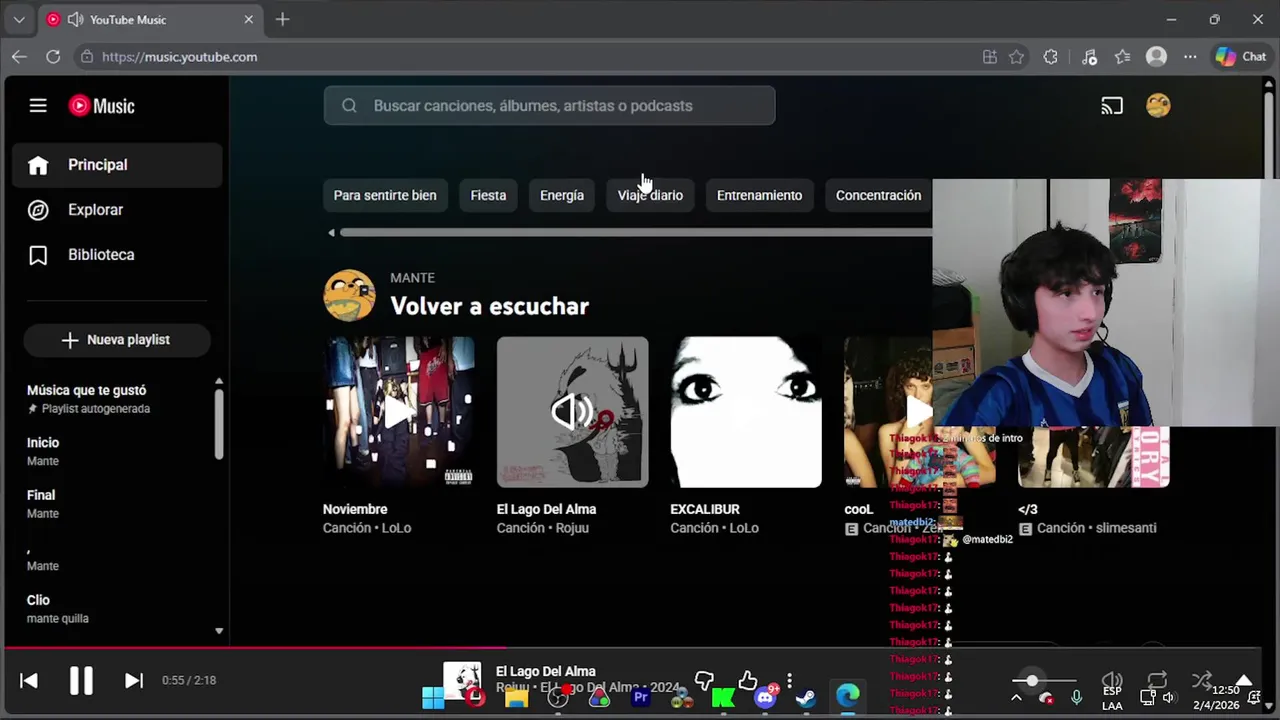The width and height of the screenshot is (1280, 720).
Task: Click the YouTube Music logo
Action: pos(101,105)
